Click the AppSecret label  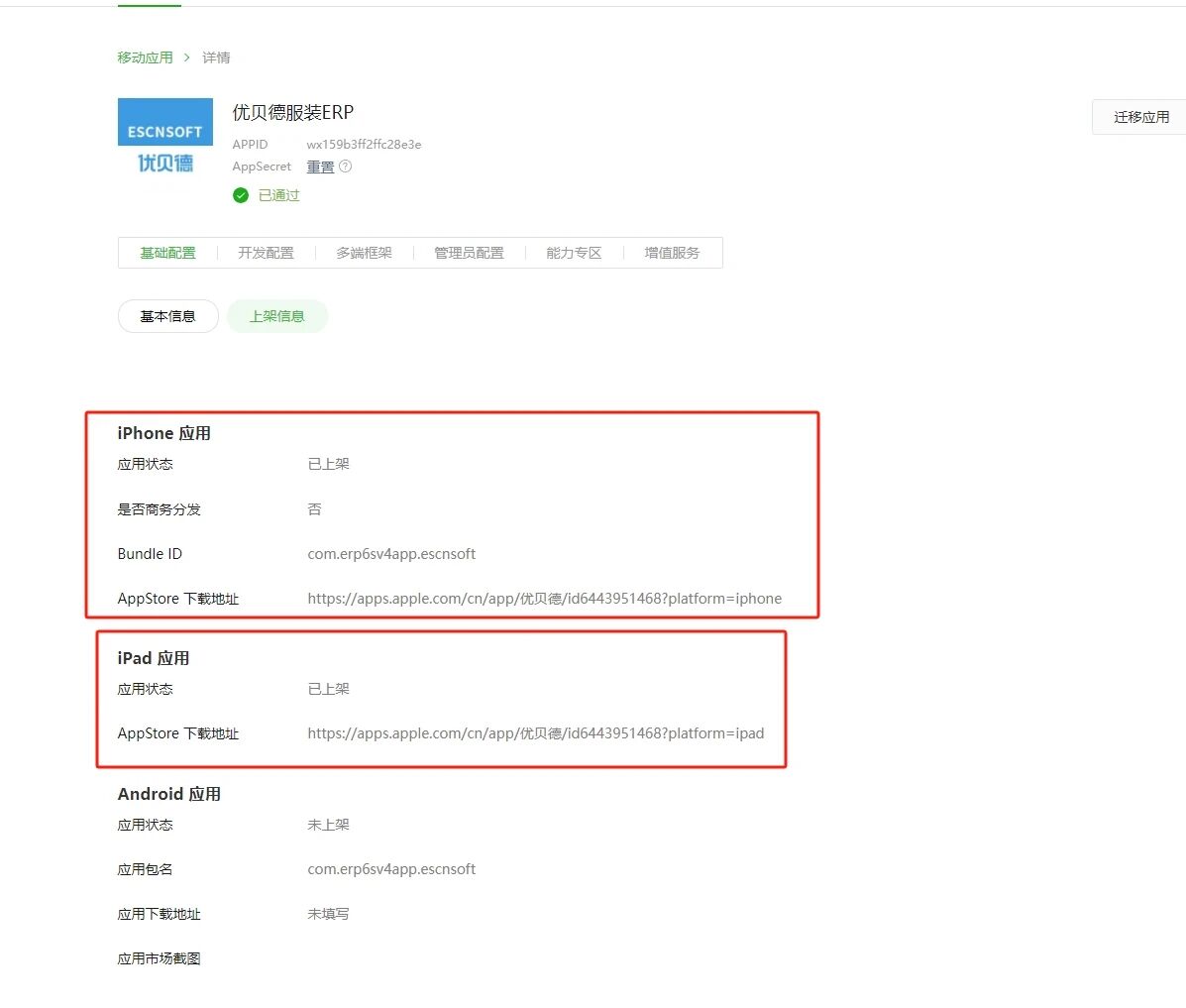tap(262, 167)
